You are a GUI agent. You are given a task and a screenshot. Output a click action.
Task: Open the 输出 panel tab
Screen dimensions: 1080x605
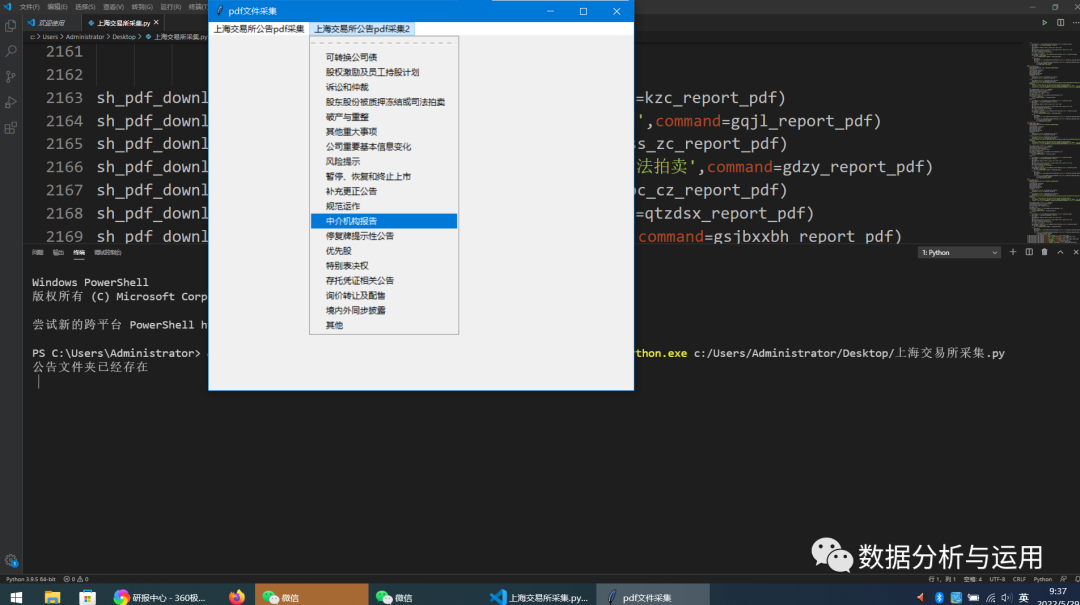click(x=58, y=253)
